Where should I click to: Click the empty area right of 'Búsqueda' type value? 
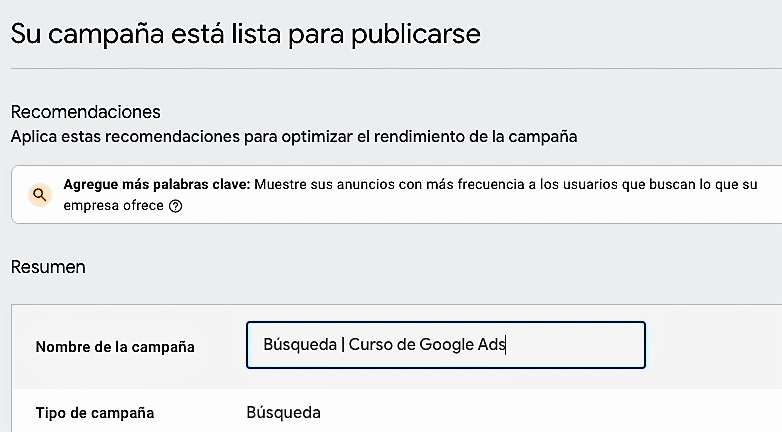click(550, 413)
